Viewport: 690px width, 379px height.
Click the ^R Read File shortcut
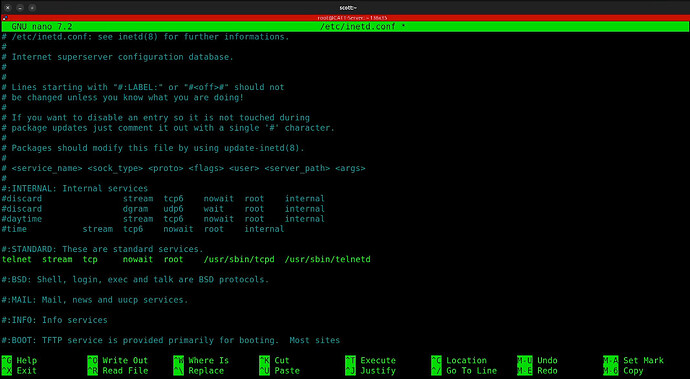(x=117, y=371)
